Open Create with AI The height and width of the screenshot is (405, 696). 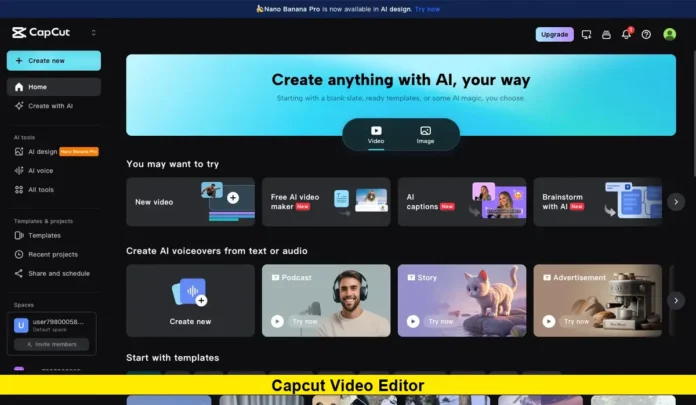click(54, 106)
